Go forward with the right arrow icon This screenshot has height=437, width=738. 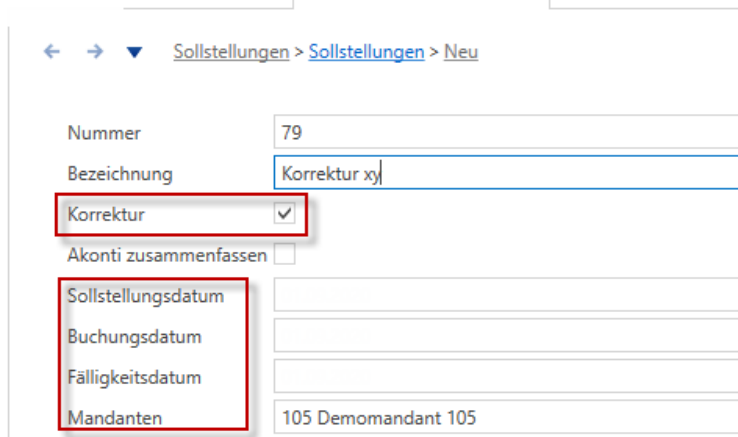pos(95,51)
